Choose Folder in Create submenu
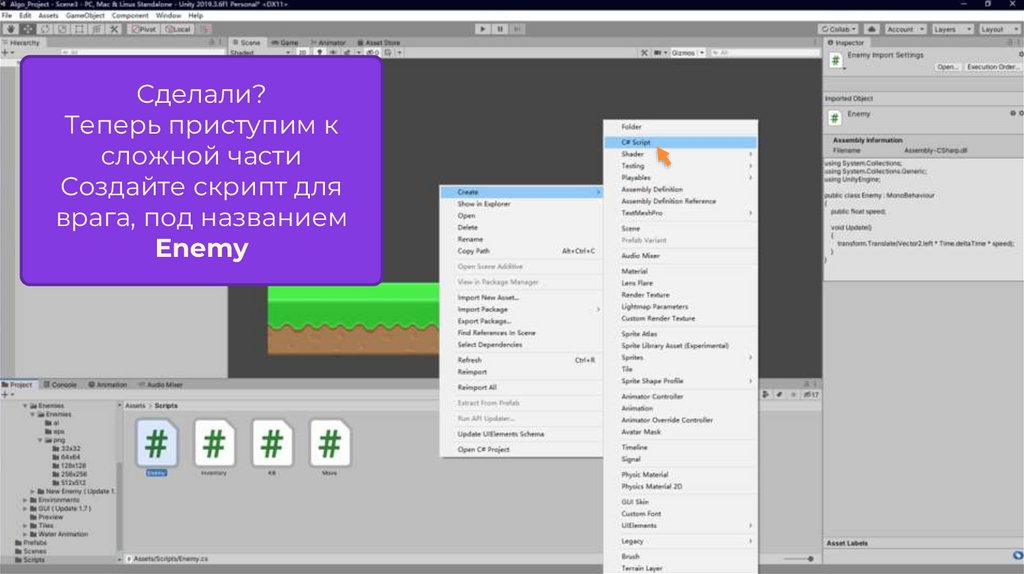The height and width of the screenshot is (574, 1024). (680, 127)
